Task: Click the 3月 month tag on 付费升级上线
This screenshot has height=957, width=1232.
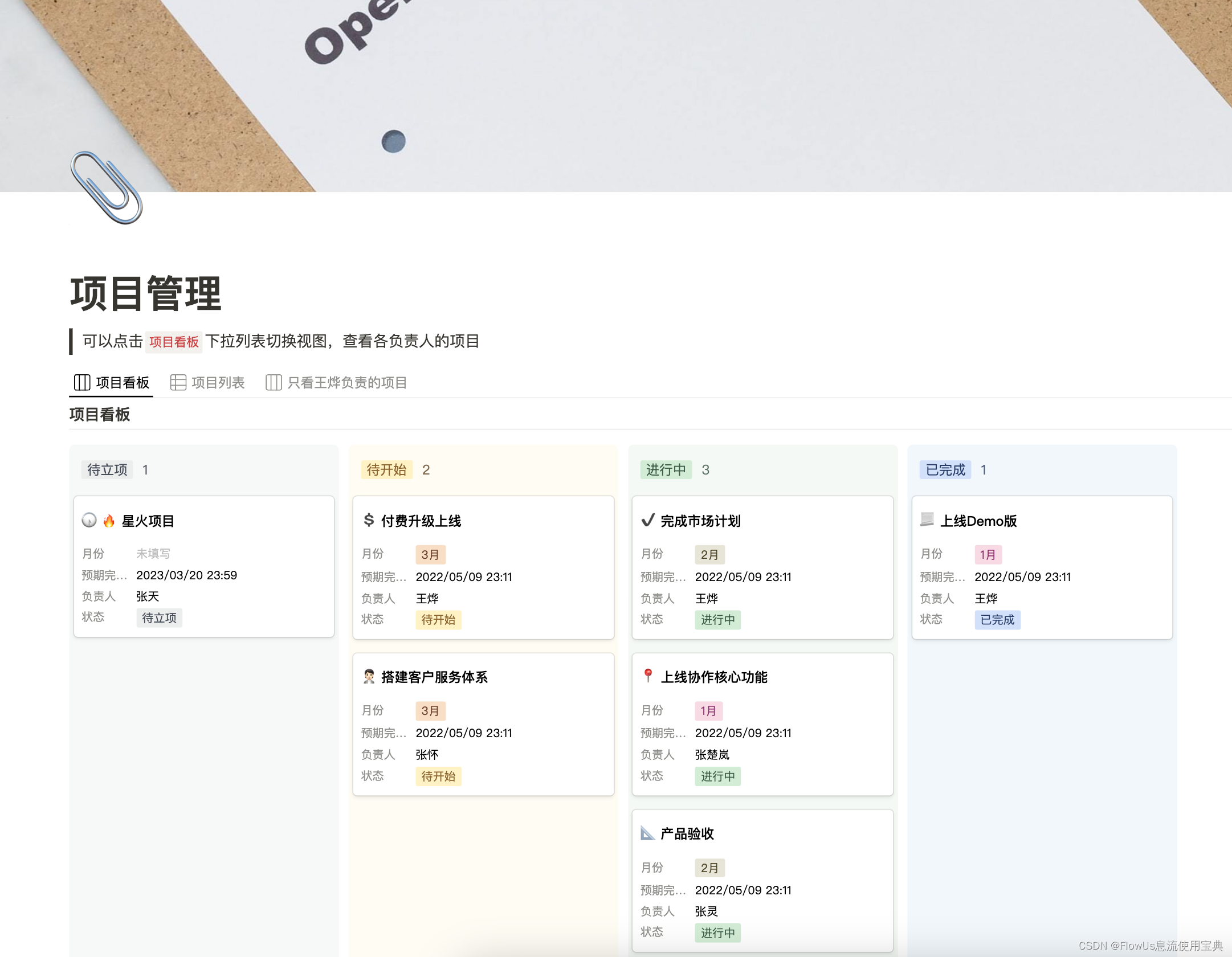Action: pos(430,554)
